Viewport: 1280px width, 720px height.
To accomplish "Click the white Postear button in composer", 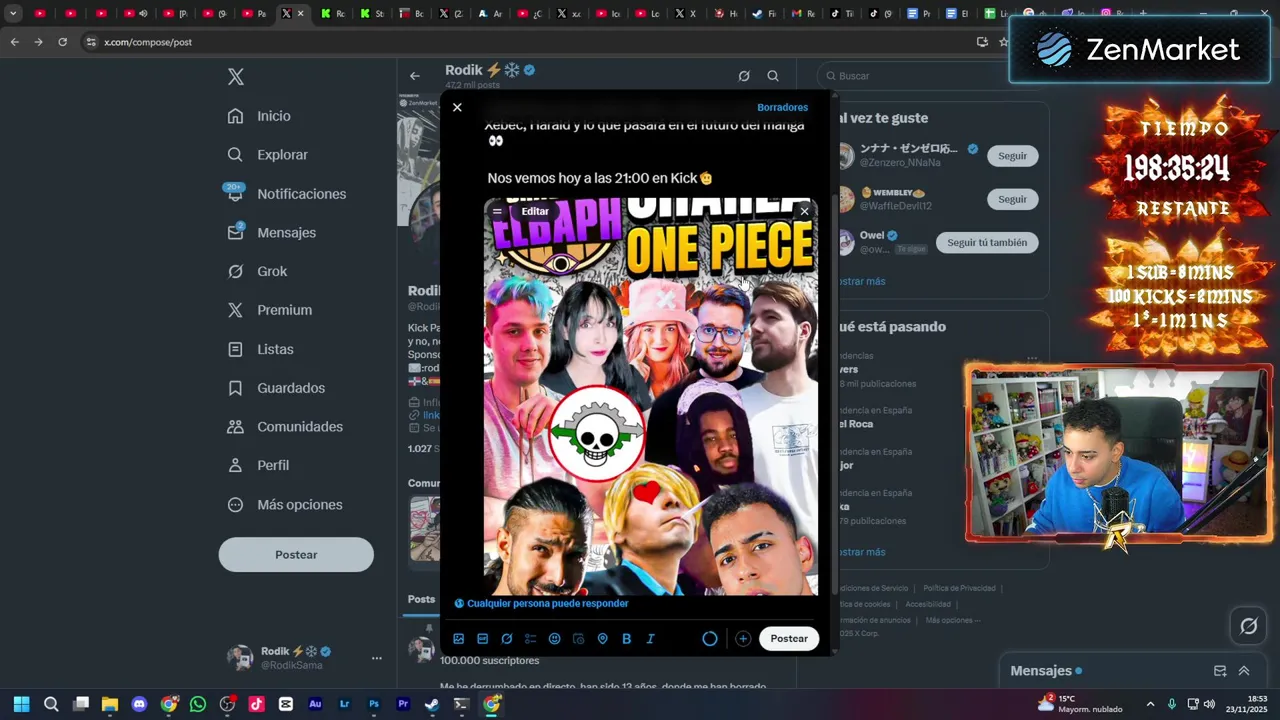I will tap(789, 639).
